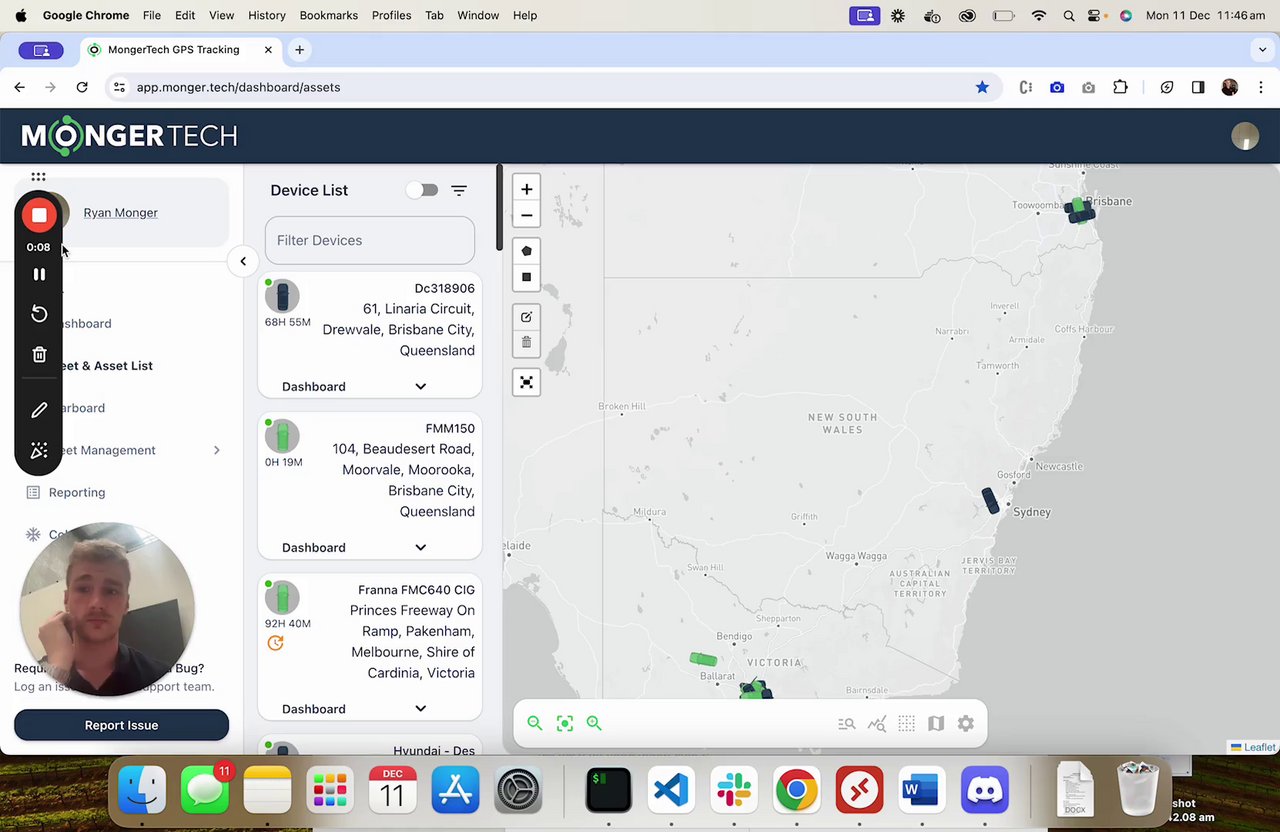1280x832 pixels.
Task: Reload the page
Action: [x=82, y=87]
